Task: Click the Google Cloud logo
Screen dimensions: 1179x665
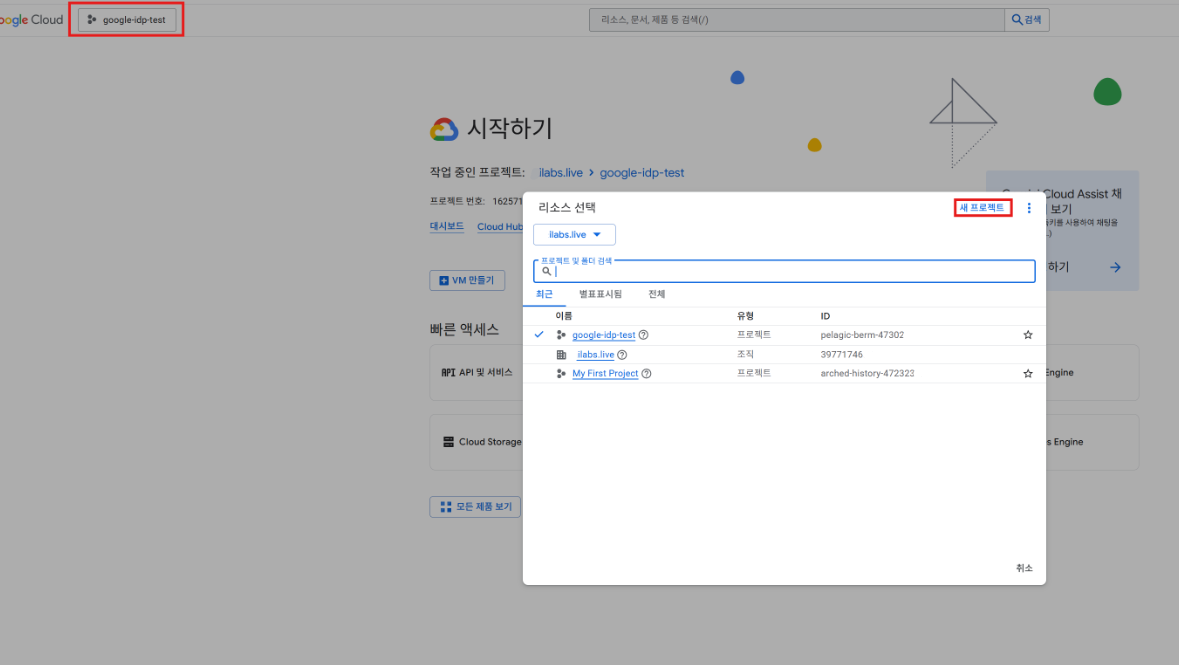Action: pyautogui.click(x=32, y=20)
